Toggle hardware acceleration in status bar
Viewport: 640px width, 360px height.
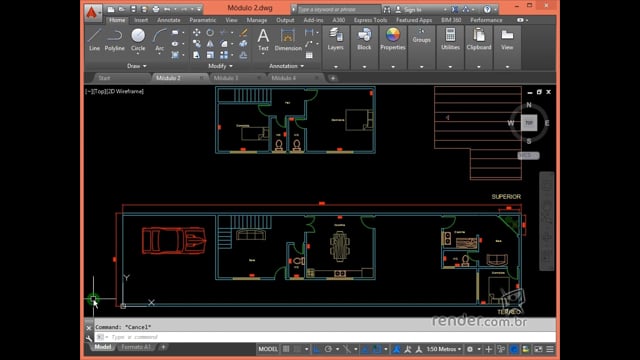click(514, 349)
